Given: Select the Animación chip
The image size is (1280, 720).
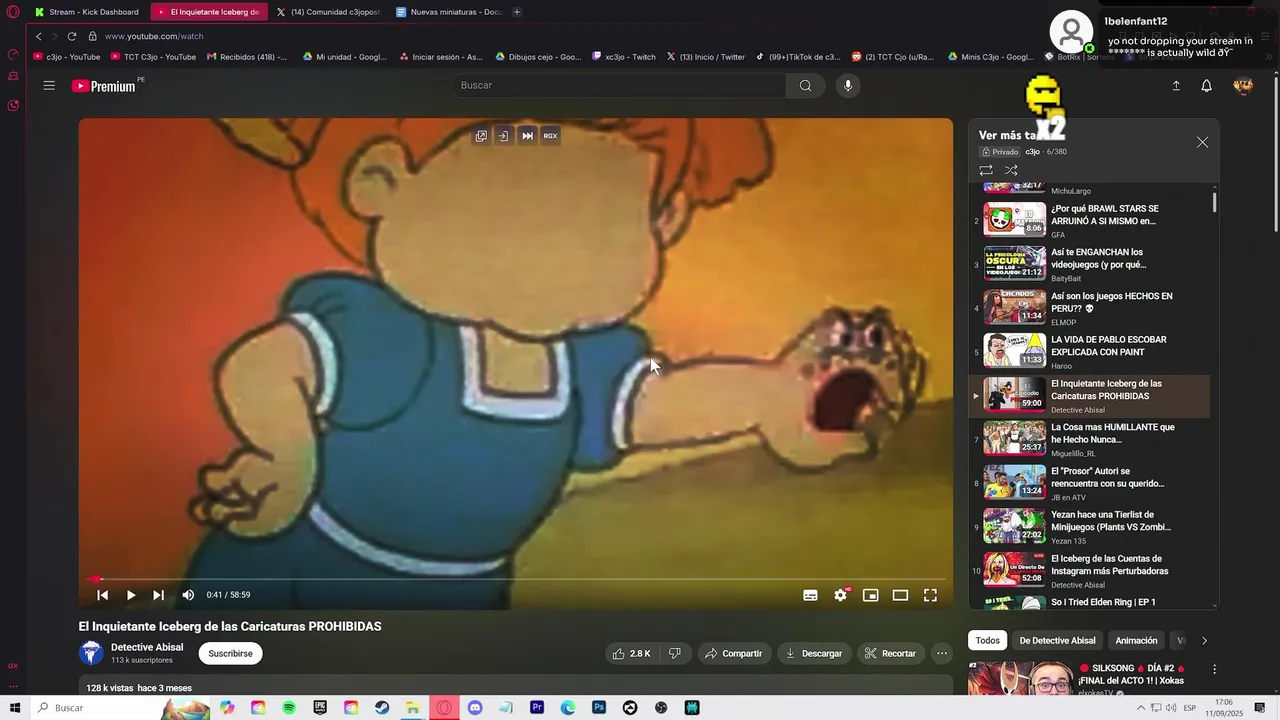Looking at the screenshot, I should coord(1136,640).
